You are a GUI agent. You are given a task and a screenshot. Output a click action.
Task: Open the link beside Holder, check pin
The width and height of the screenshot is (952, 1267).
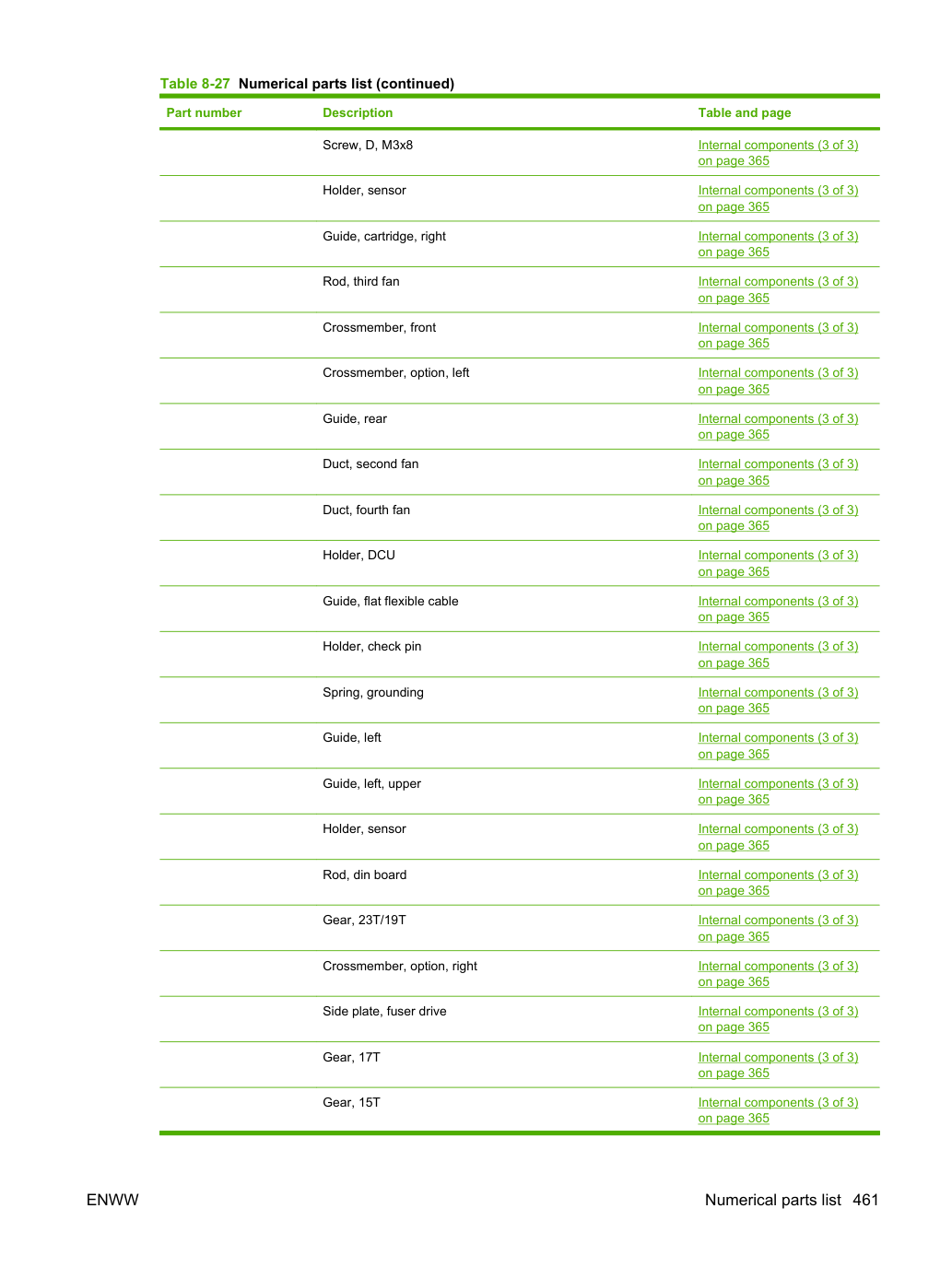pos(778,654)
